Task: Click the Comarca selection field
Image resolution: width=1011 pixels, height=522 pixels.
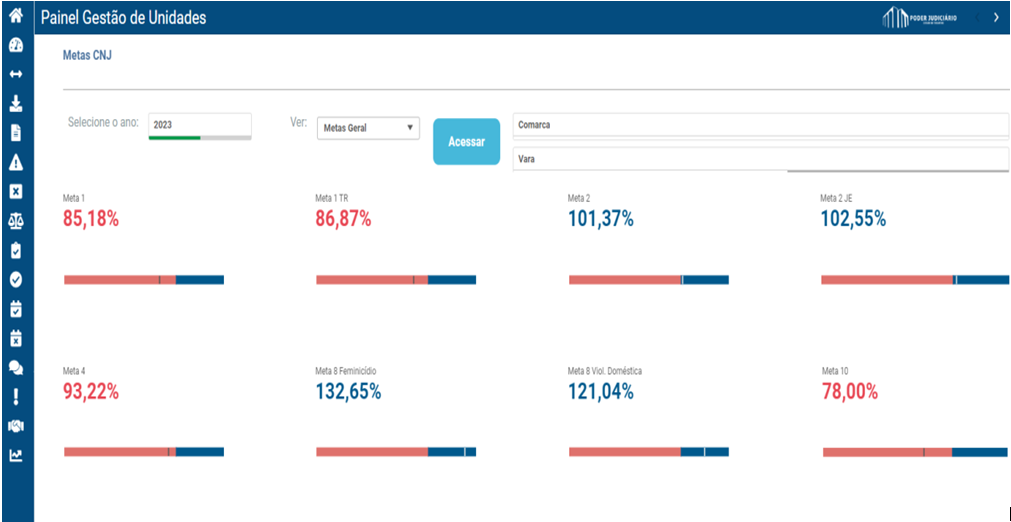Action: pos(760,125)
